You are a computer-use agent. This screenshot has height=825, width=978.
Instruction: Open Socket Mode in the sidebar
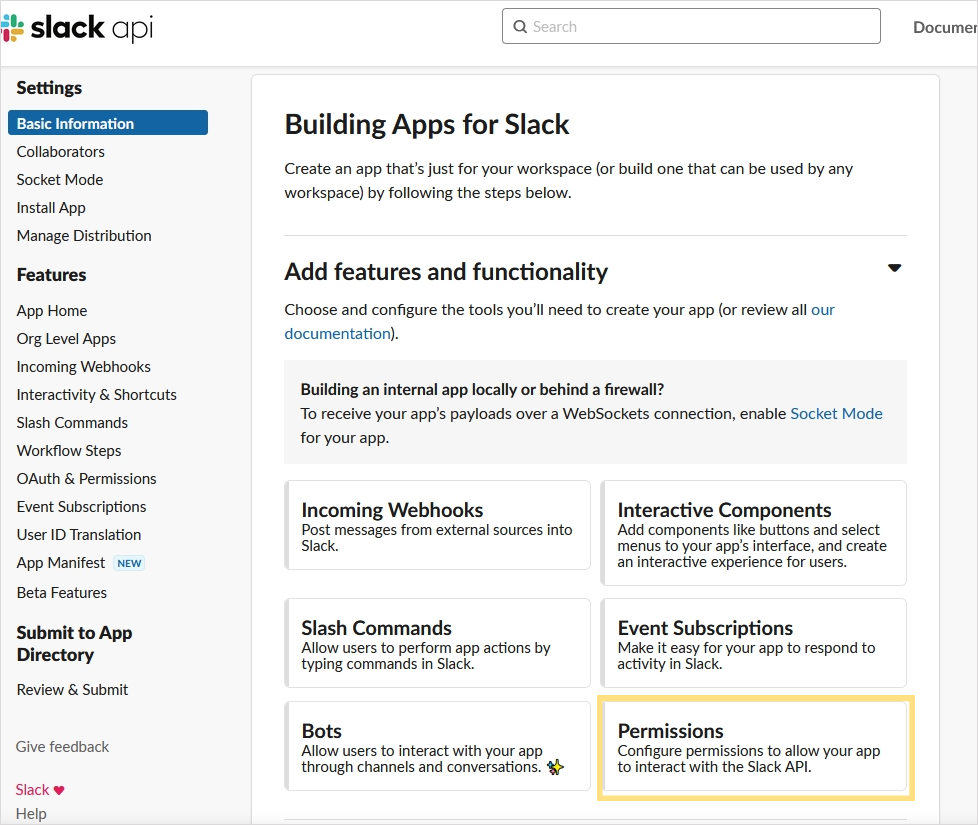[60, 180]
